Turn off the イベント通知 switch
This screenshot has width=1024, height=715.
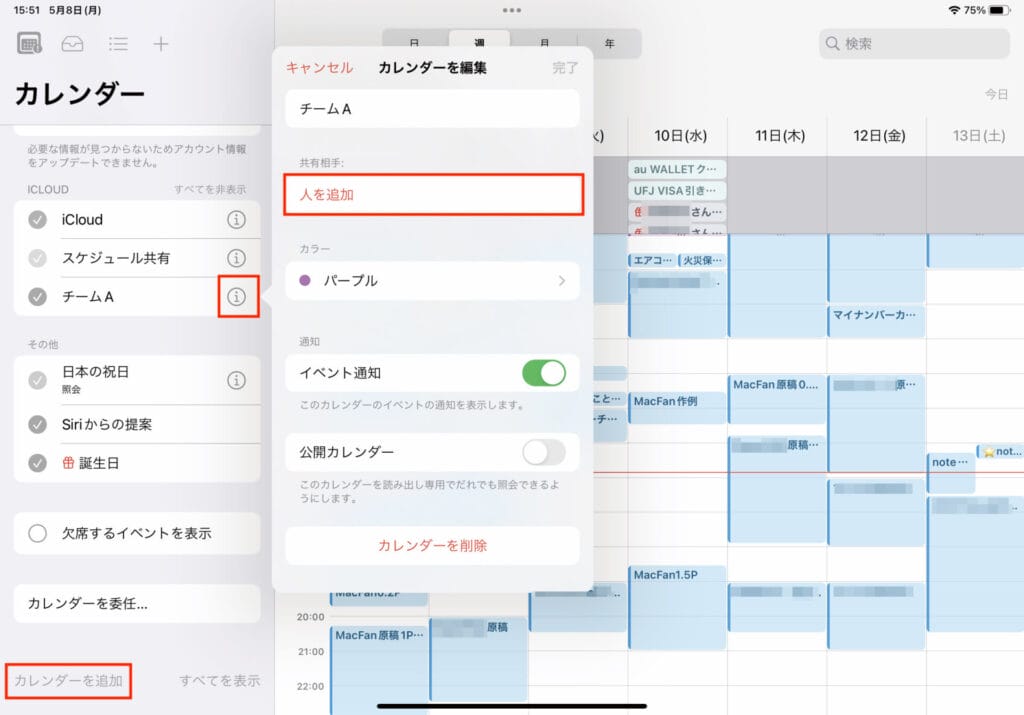click(543, 373)
